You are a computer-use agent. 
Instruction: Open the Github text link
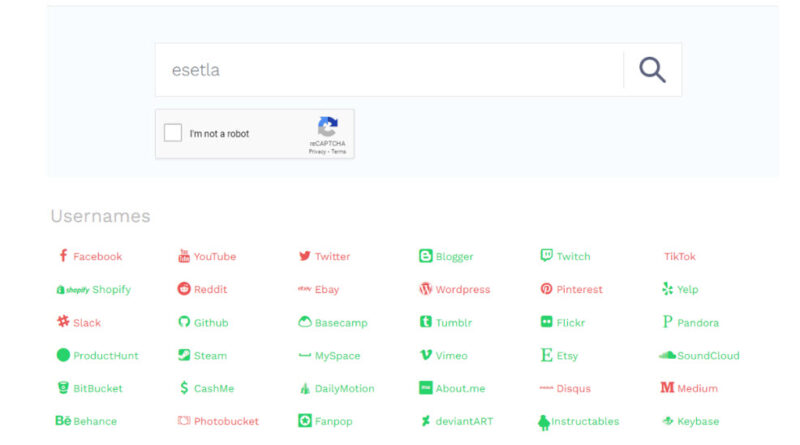pyautogui.click(x=211, y=323)
